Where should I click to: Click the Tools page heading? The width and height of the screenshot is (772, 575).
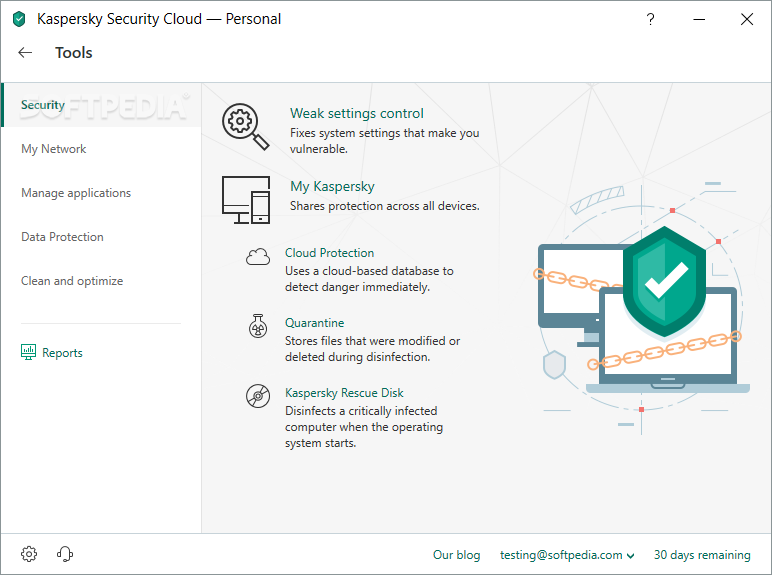pyautogui.click(x=74, y=53)
